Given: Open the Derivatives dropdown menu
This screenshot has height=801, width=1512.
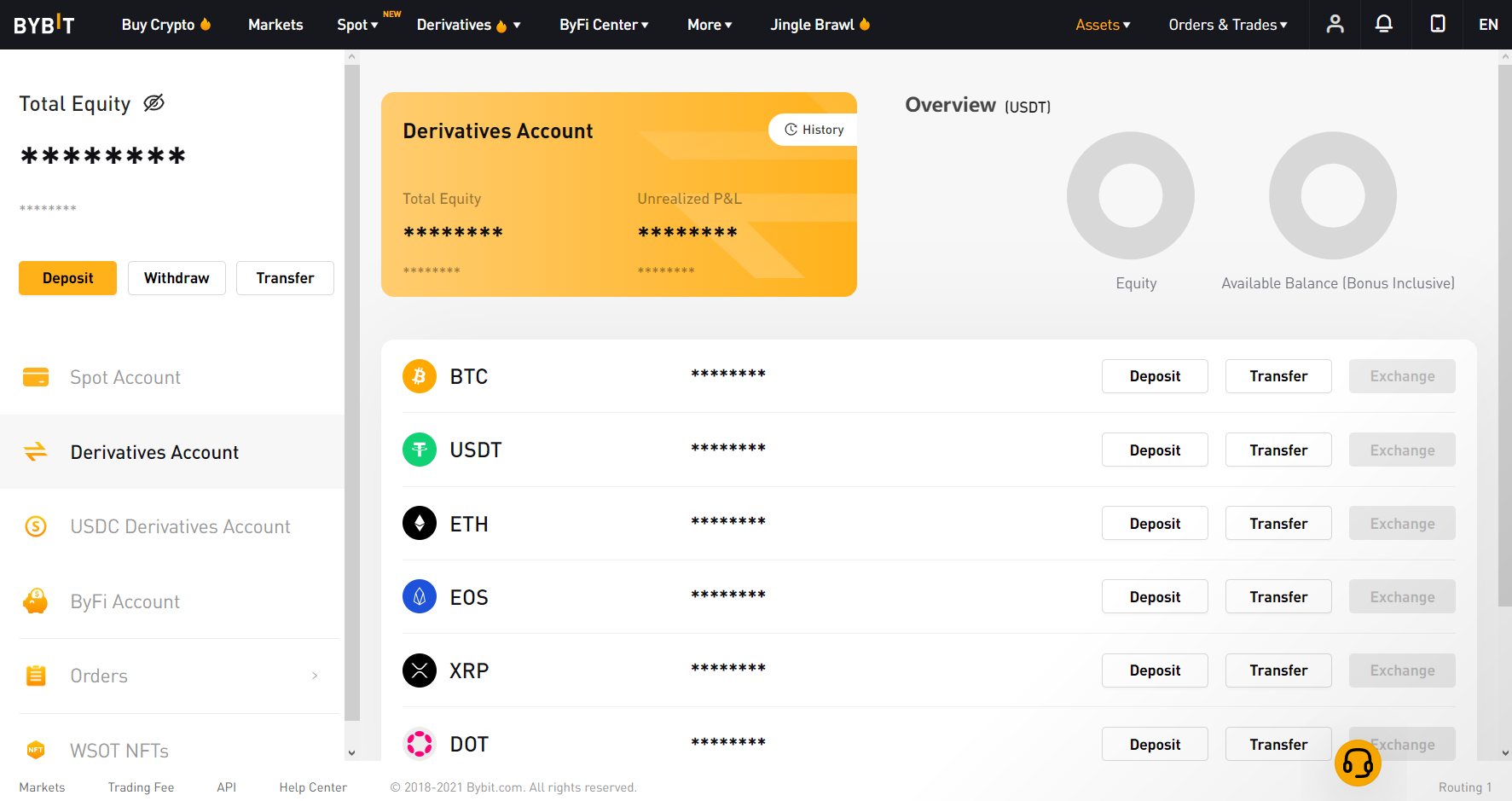Looking at the screenshot, I should (x=468, y=25).
